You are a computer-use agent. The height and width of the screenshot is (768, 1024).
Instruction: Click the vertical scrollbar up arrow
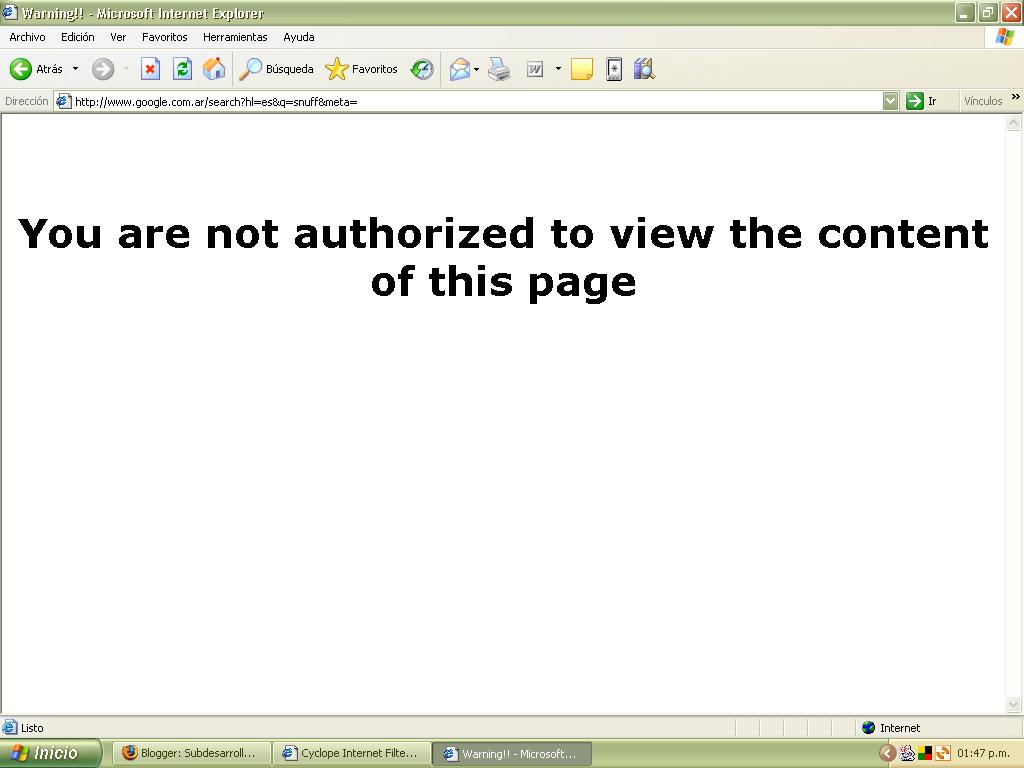1014,123
